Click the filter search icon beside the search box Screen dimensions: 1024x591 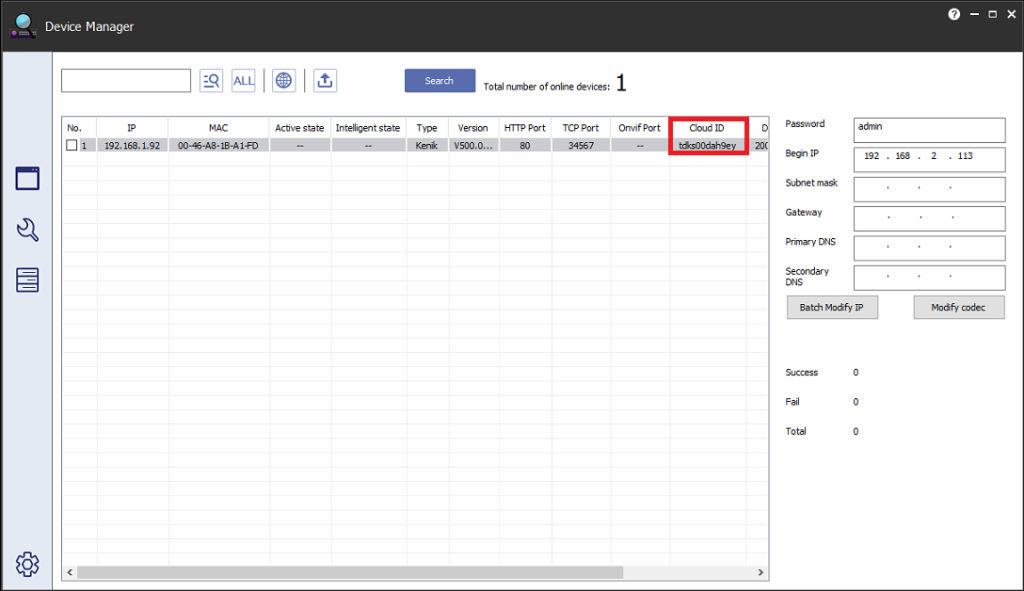(x=211, y=81)
